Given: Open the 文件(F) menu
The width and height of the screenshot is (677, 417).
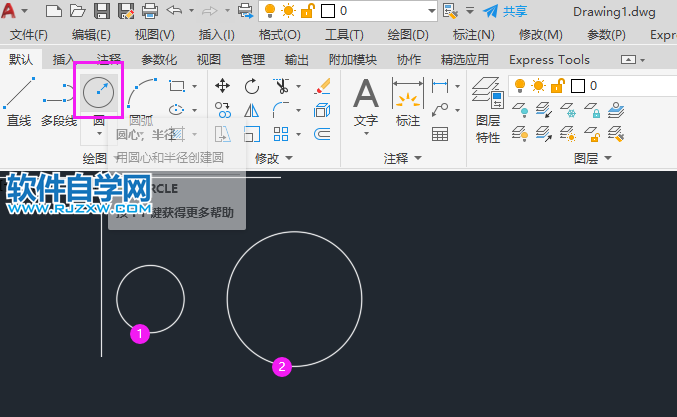Looking at the screenshot, I should (29, 35).
